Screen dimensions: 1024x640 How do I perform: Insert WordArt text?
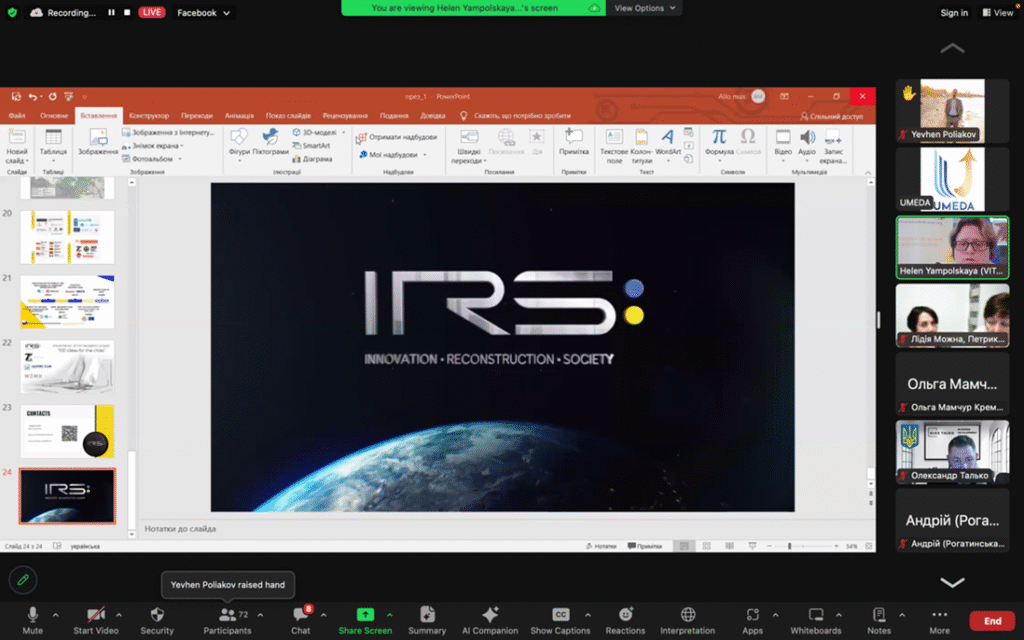(667, 142)
